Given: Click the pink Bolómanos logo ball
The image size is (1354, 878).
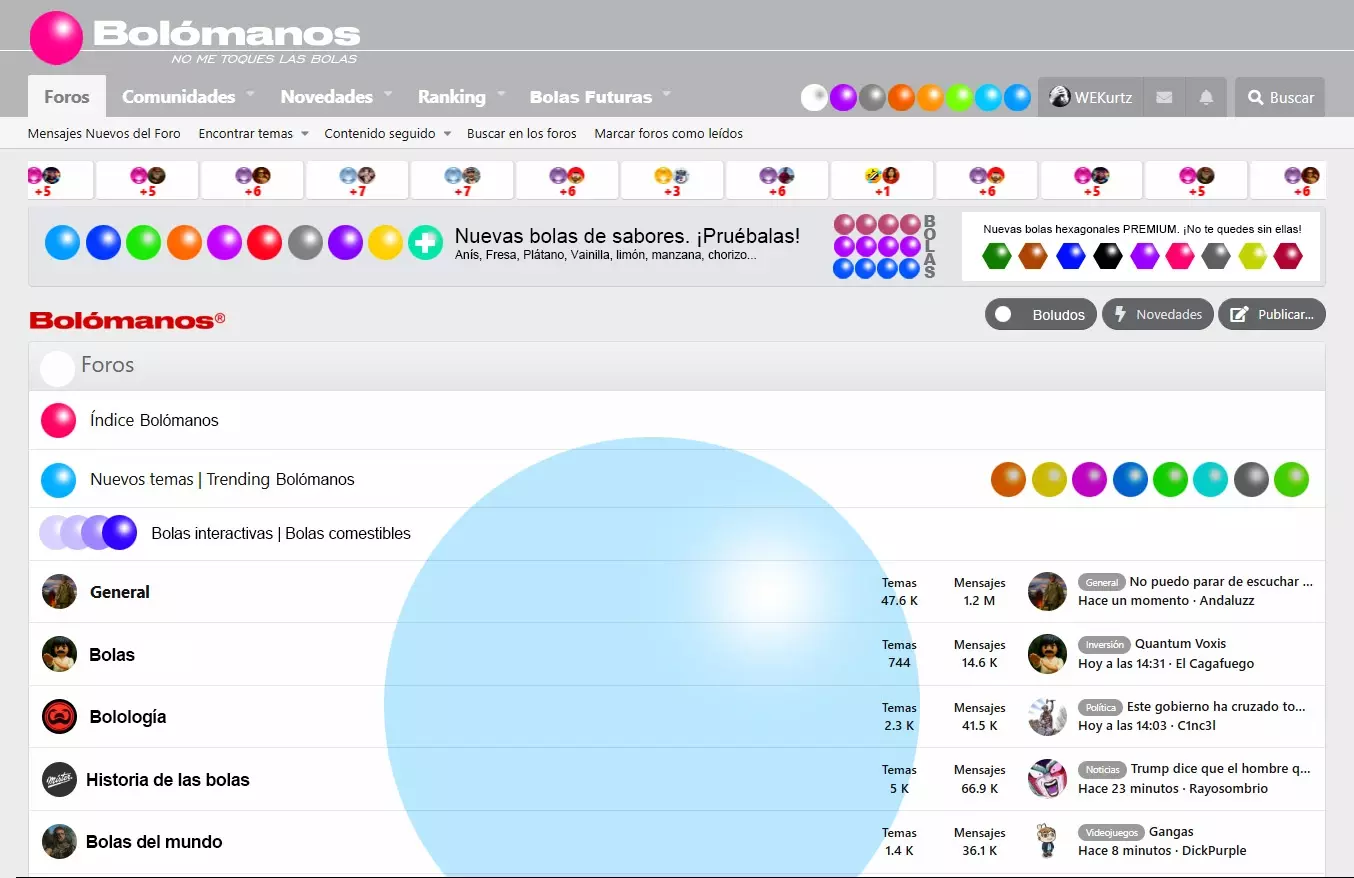Looking at the screenshot, I should (x=56, y=38).
